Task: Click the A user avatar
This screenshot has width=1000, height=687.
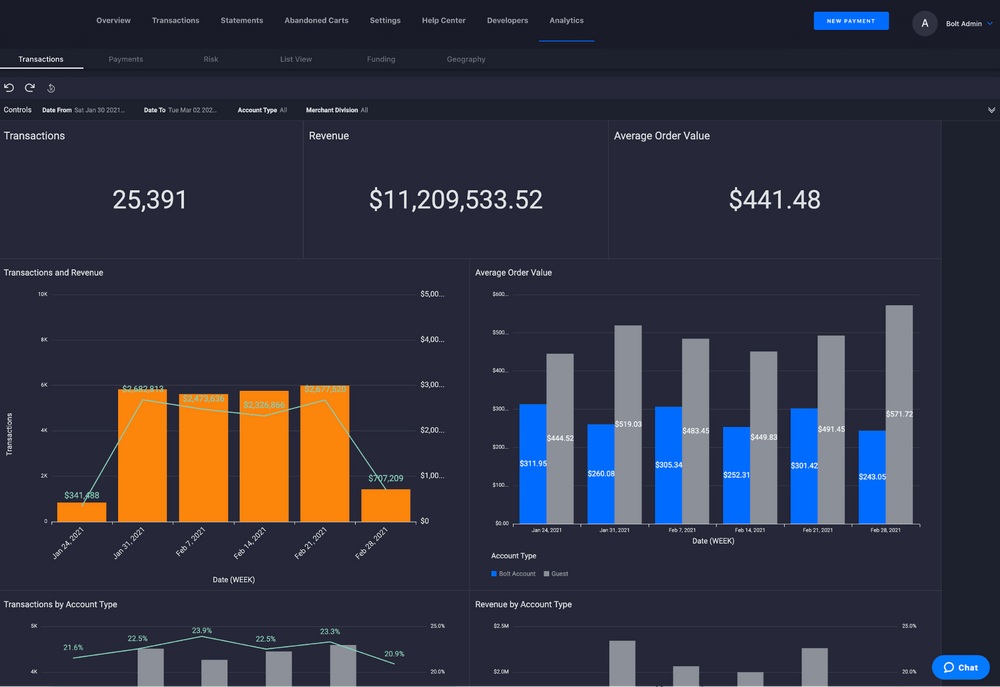Action: [x=924, y=23]
